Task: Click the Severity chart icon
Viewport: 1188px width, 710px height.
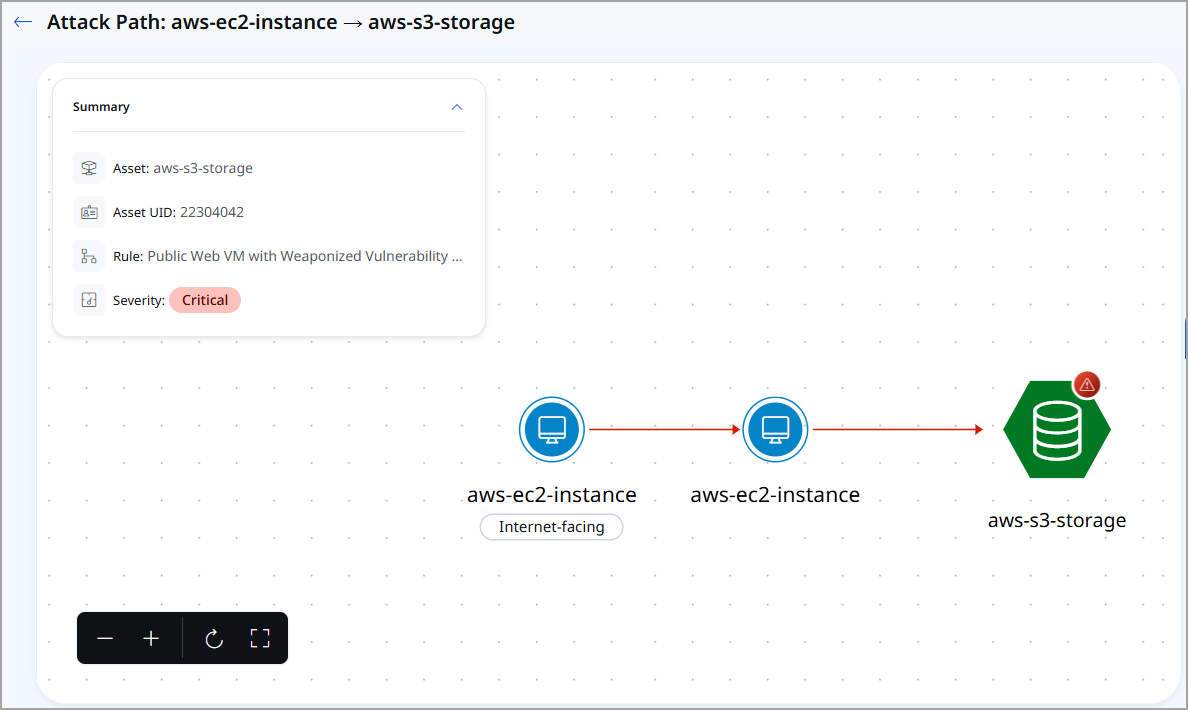Action: point(89,300)
